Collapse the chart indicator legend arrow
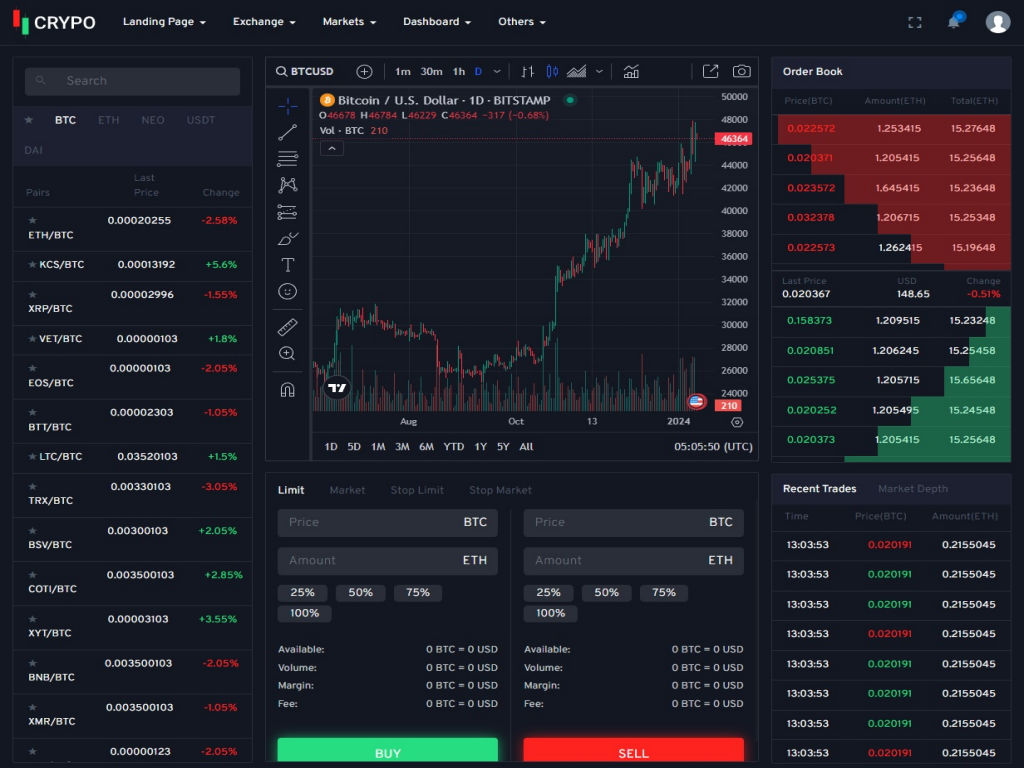Screen dimensions: 1024x768 pyautogui.click(x=332, y=148)
